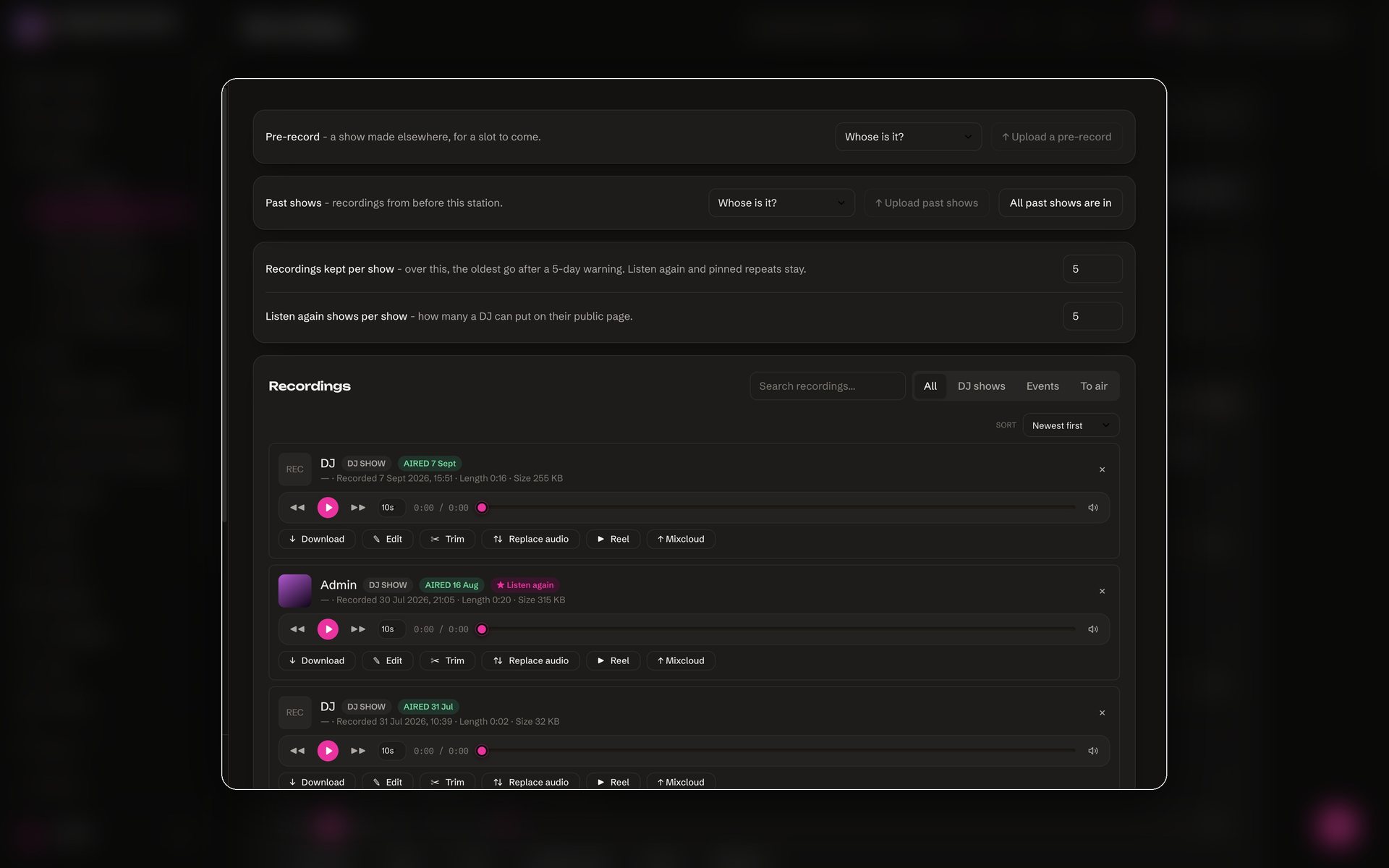Change the 10s skip interval on 7 Sept recording
Screen dimensions: 1389x868
[x=391, y=508]
